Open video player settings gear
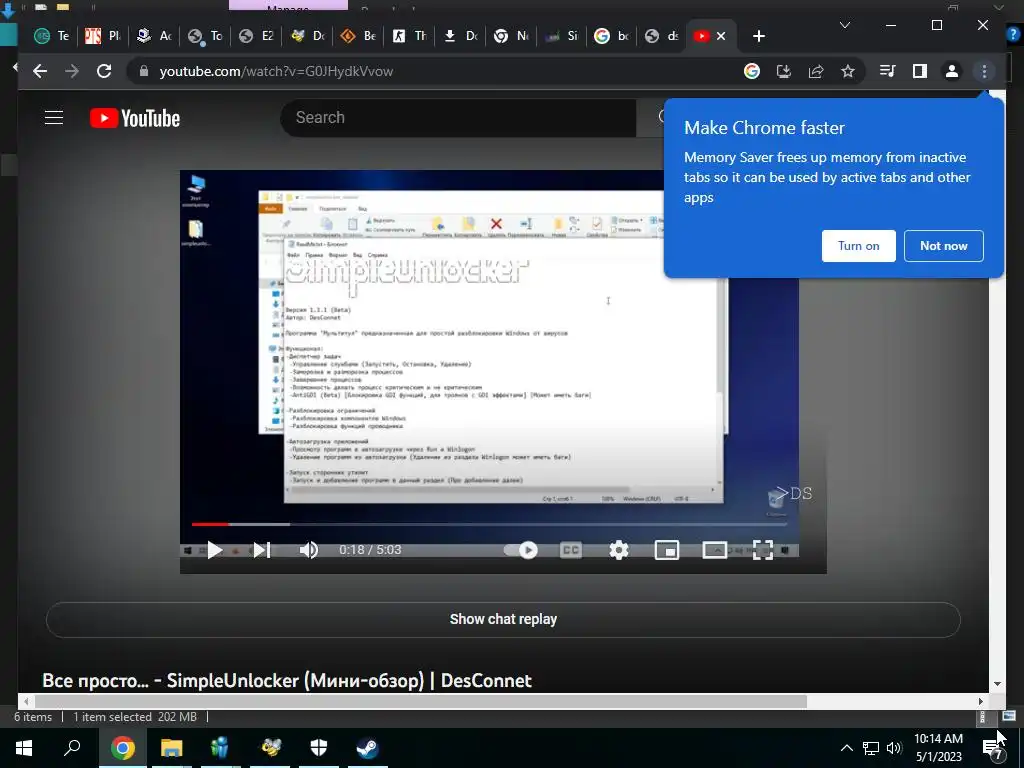 [x=618, y=550]
